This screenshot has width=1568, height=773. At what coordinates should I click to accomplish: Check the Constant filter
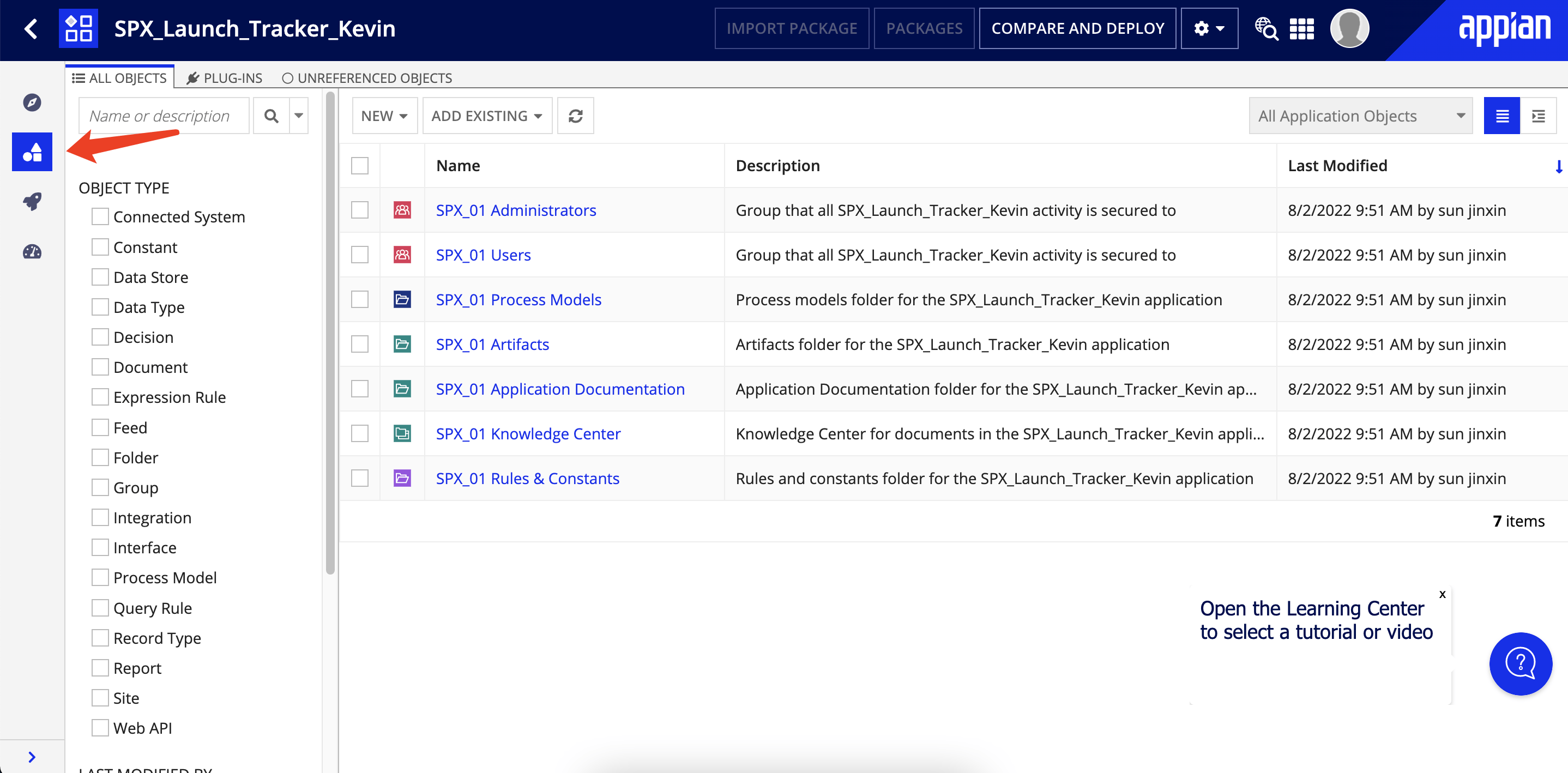coord(100,247)
